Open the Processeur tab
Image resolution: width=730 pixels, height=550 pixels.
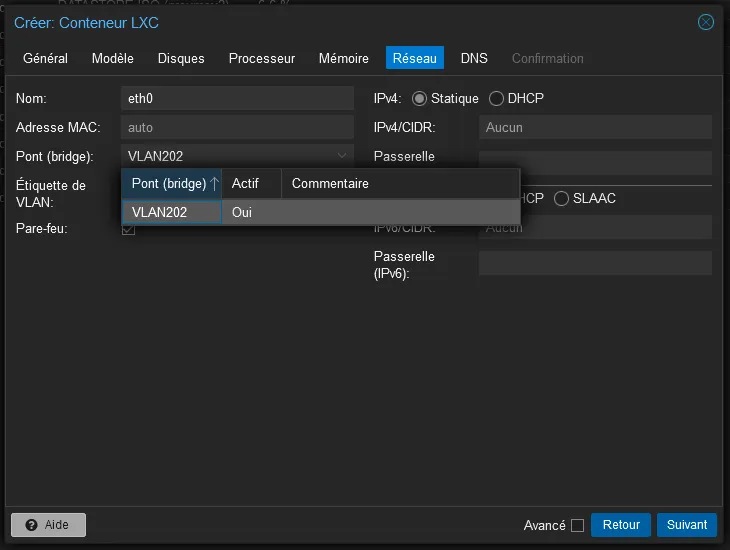coord(262,58)
